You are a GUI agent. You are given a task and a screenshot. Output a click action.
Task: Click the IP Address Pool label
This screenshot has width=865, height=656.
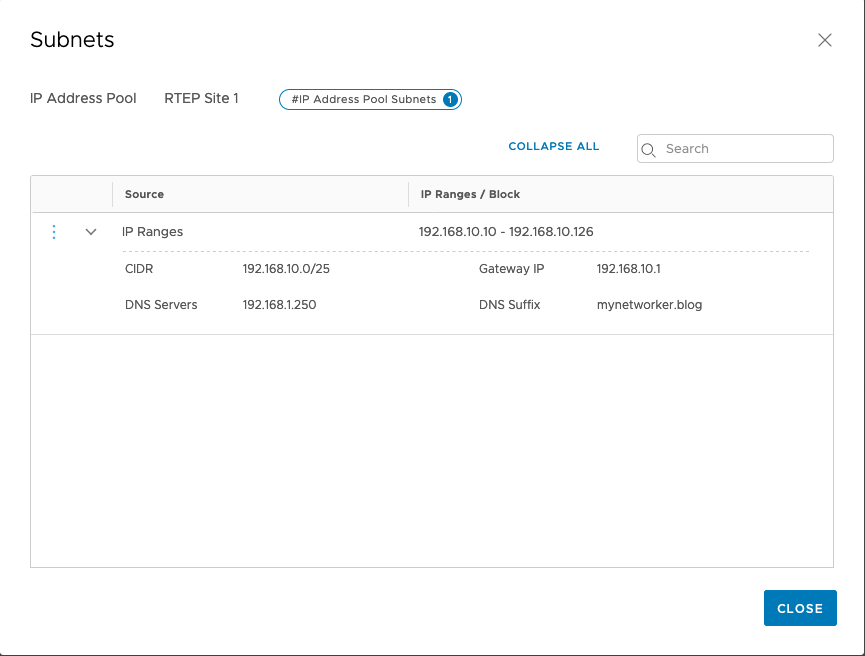pyautogui.click(x=83, y=99)
